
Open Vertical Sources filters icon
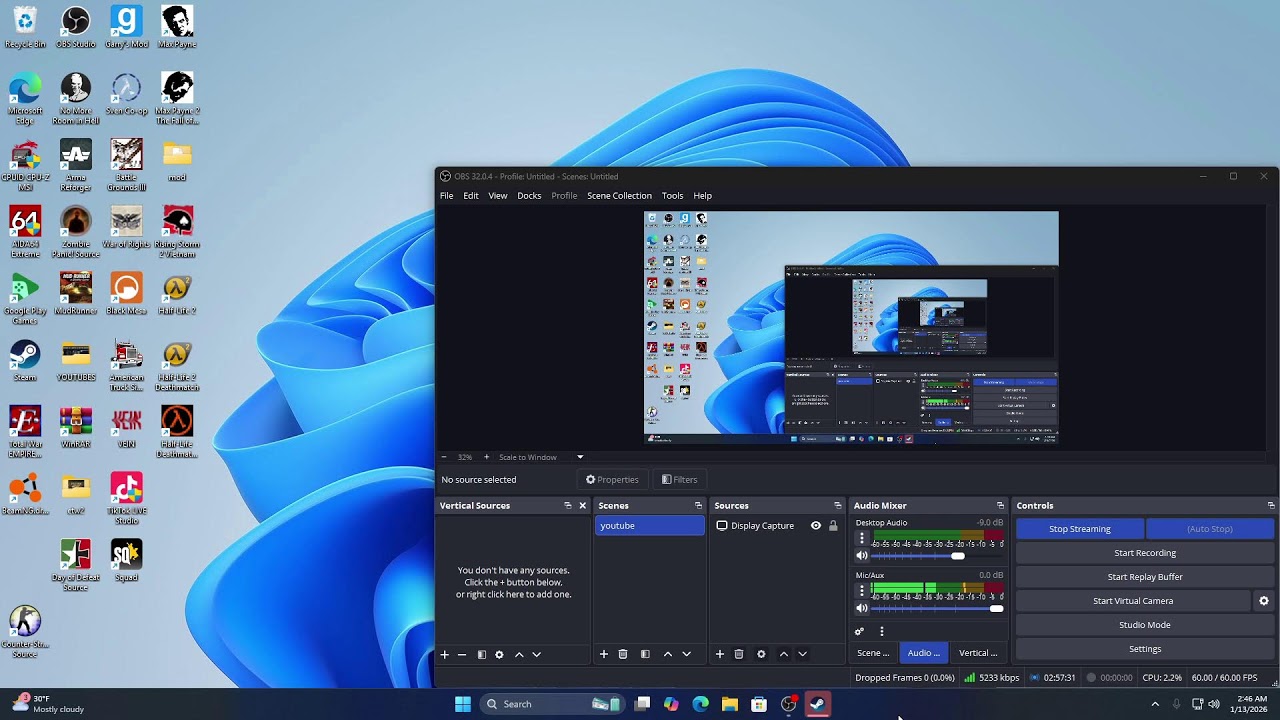pyautogui.click(x=481, y=654)
